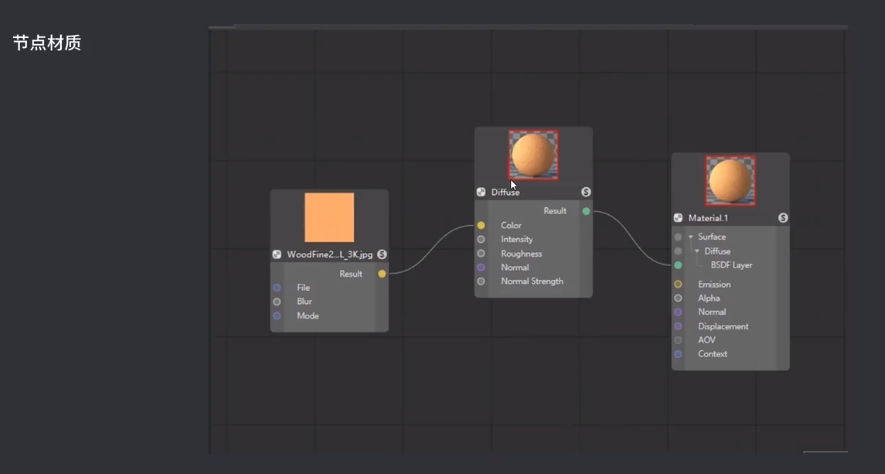Click the WoodFine2 texture node's S icon
The width and height of the screenshot is (885, 474).
point(382,254)
